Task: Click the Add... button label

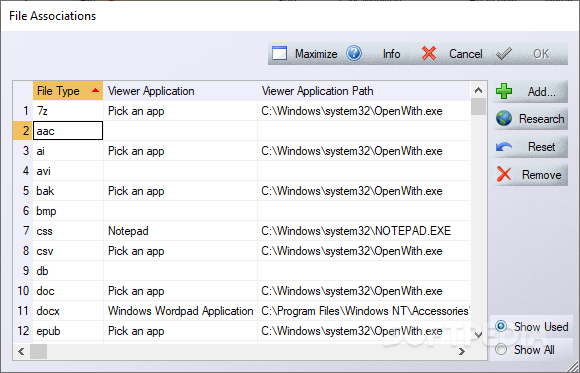Action: pos(542,92)
